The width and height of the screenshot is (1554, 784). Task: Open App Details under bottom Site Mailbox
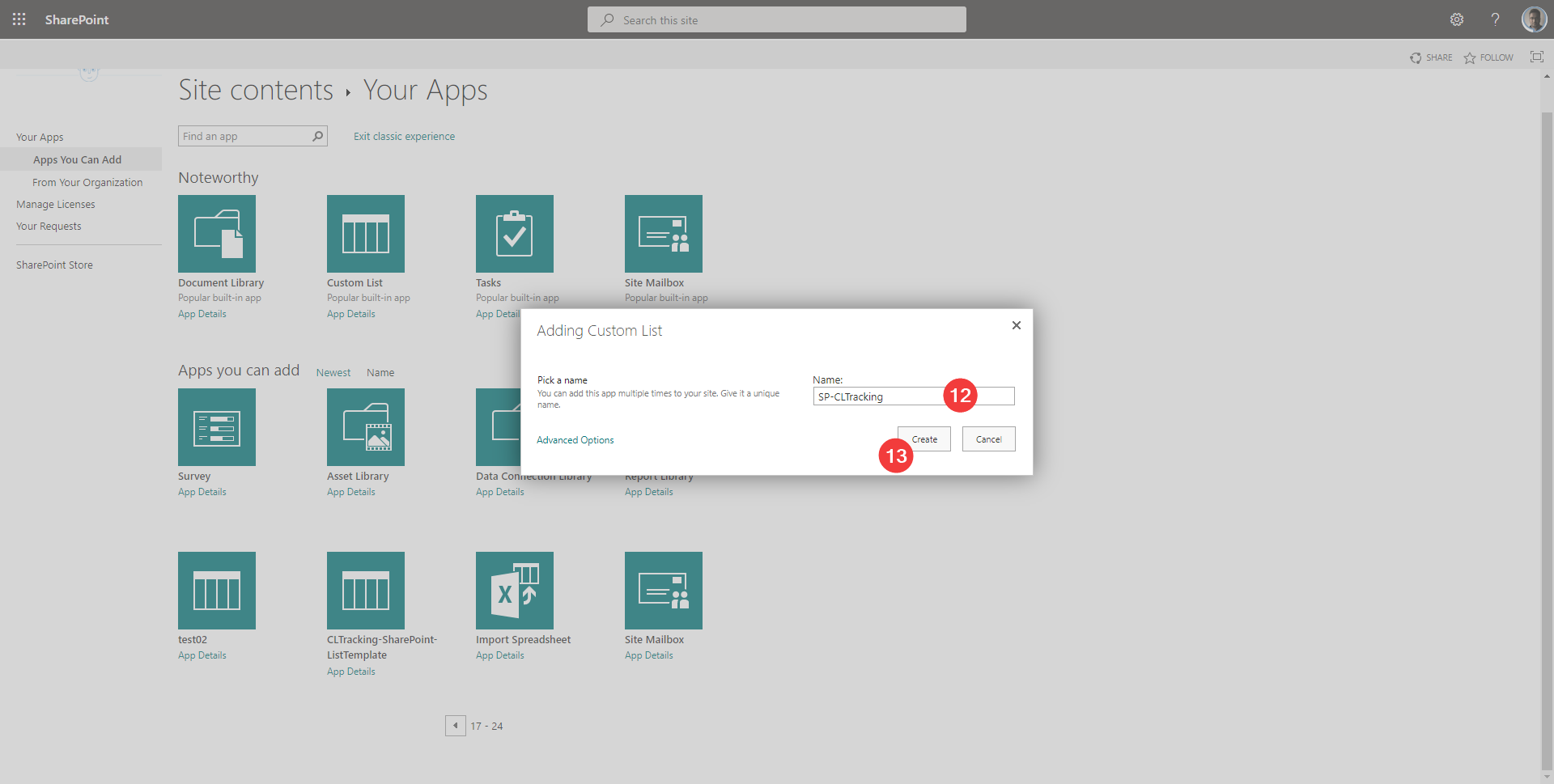649,655
